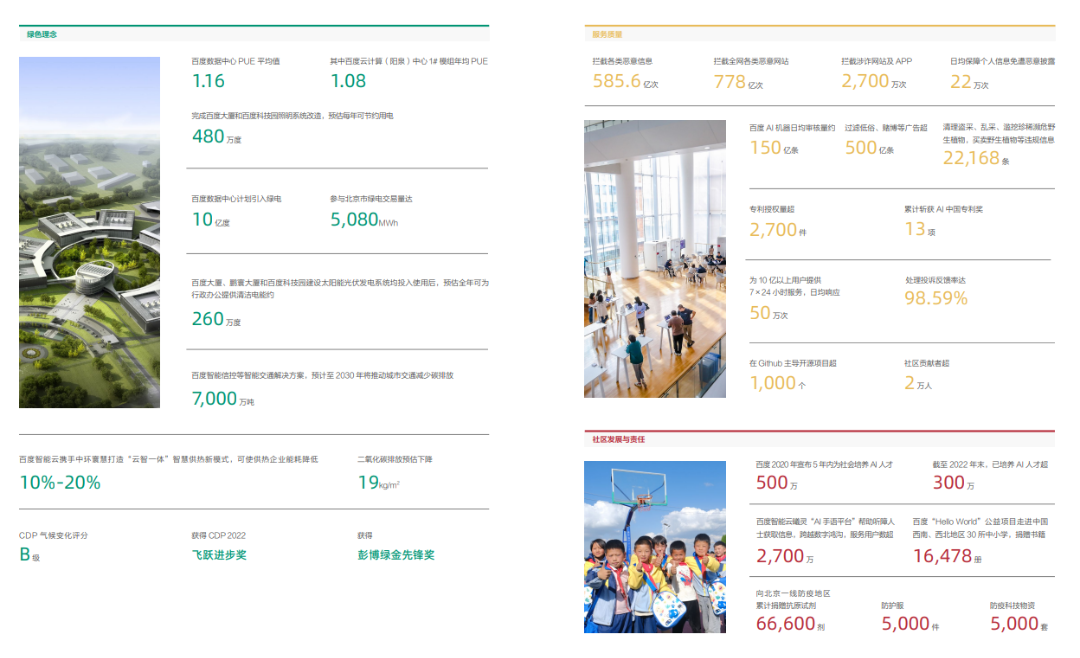Click the label 参与北京市绿电交易量达
The width and height of the screenshot is (1080, 658).
tap(371, 198)
